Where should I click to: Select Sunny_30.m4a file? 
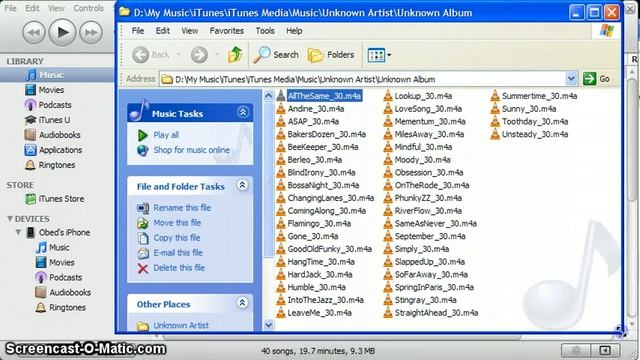pos(529,109)
